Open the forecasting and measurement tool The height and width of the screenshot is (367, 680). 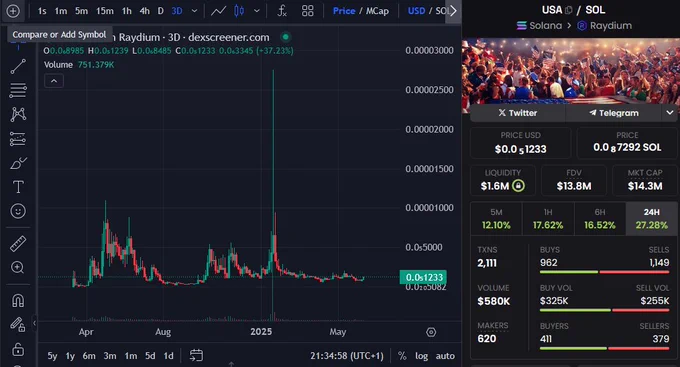[18, 139]
